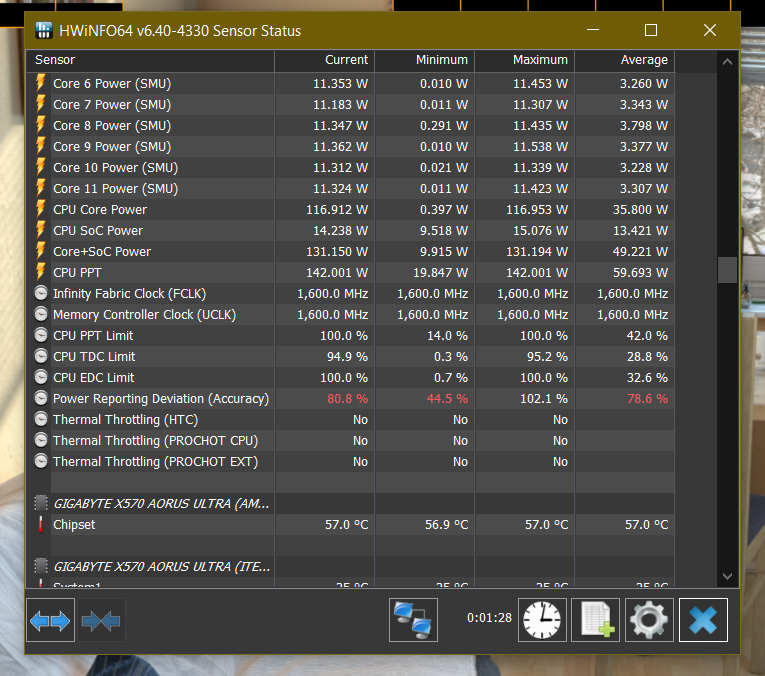The image size is (765, 676).
Task: Open the remote network monitoring icon
Action: click(413, 620)
